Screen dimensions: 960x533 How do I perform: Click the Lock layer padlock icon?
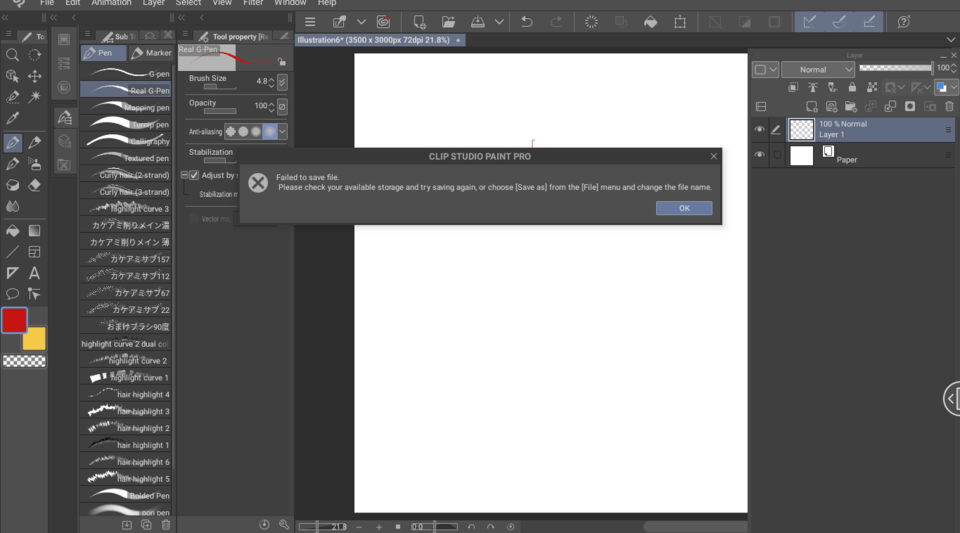(x=852, y=88)
